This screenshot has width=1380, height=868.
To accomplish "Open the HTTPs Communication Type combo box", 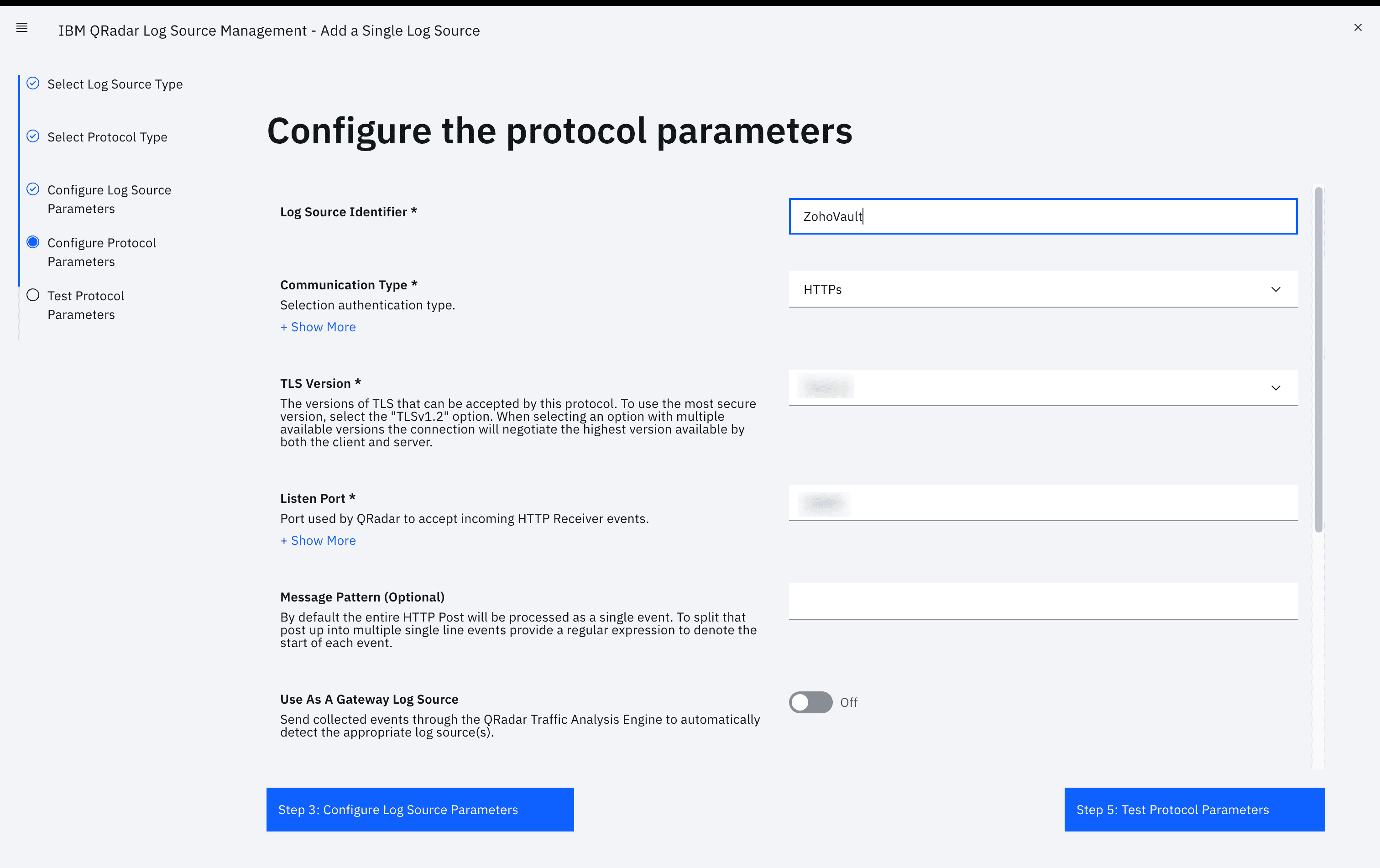I will click(1031, 289).
